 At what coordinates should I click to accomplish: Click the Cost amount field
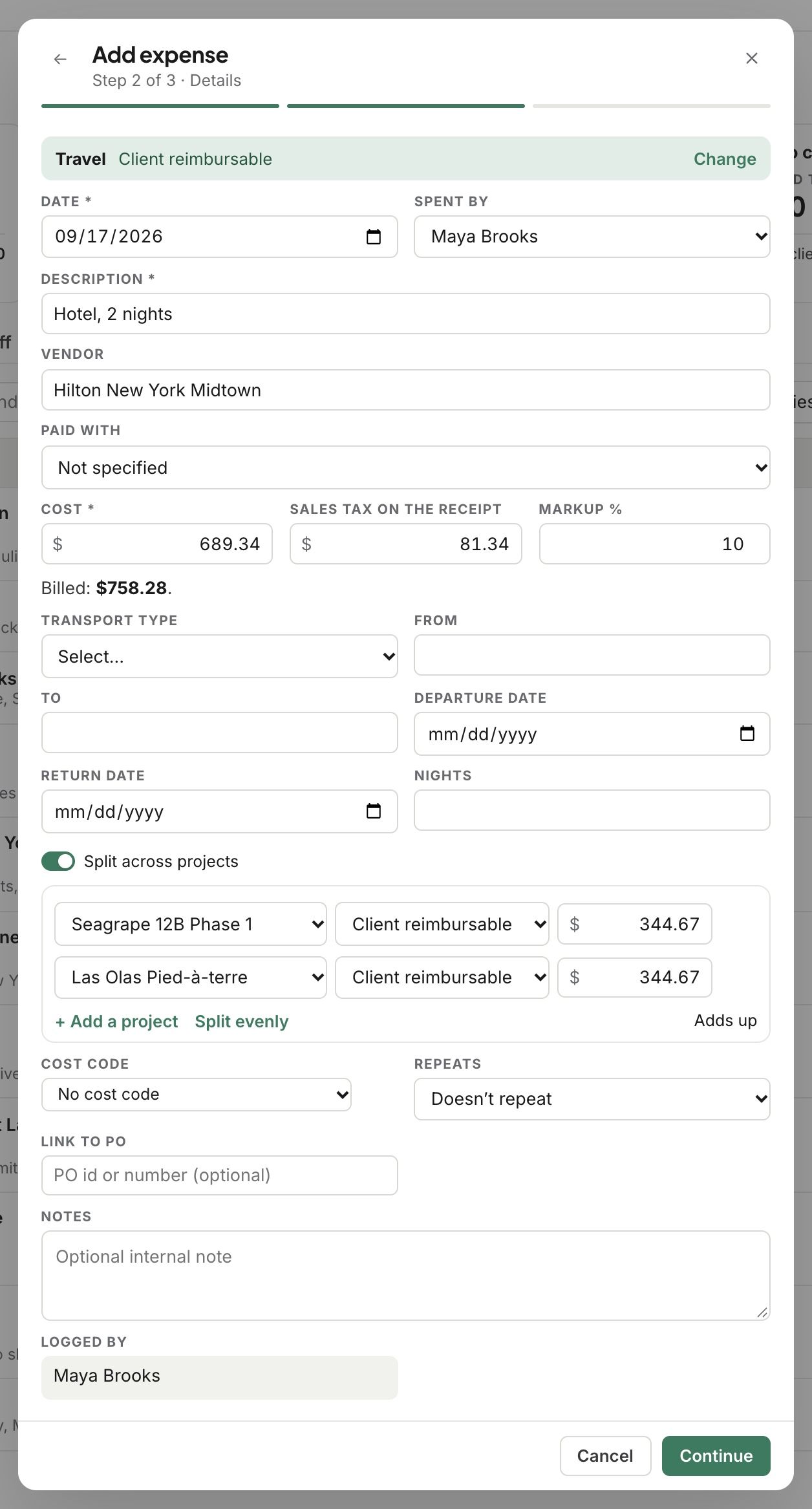click(156, 544)
